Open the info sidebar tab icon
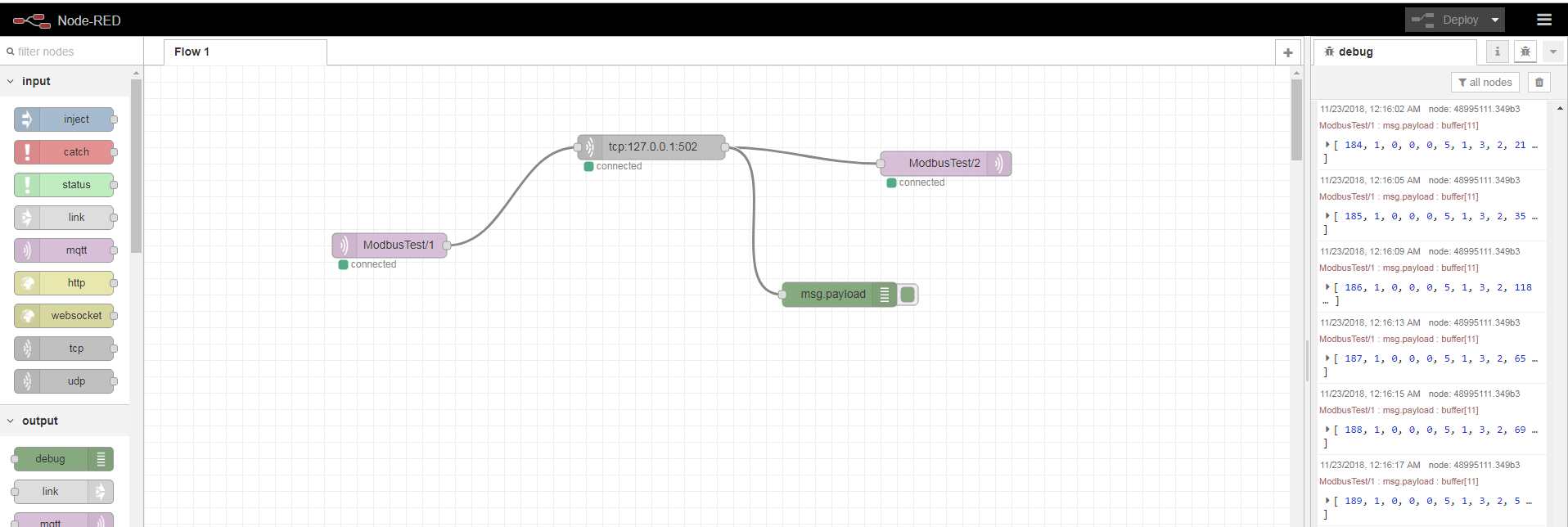The image size is (1568, 527). coord(1497,52)
